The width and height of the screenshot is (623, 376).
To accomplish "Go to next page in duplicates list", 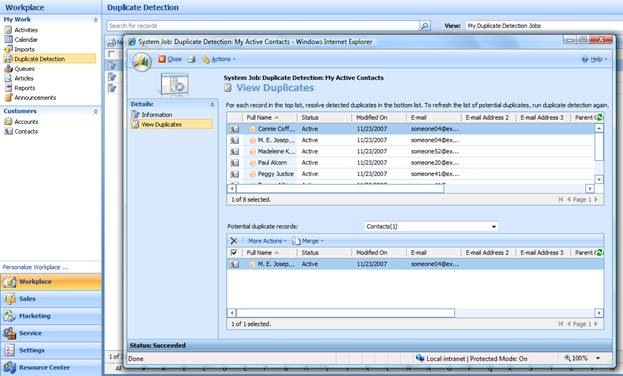I will (x=596, y=324).
